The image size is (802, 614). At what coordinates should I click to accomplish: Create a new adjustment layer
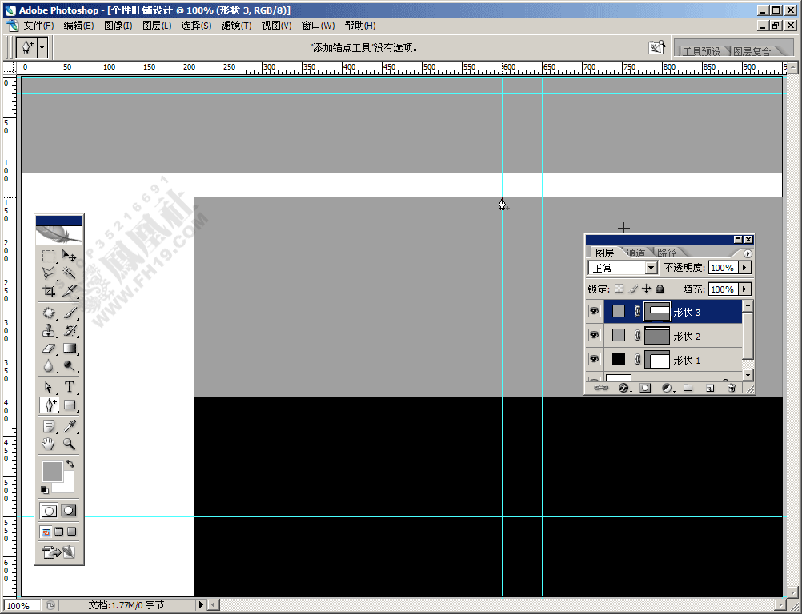pyautogui.click(x=667, y=388)
